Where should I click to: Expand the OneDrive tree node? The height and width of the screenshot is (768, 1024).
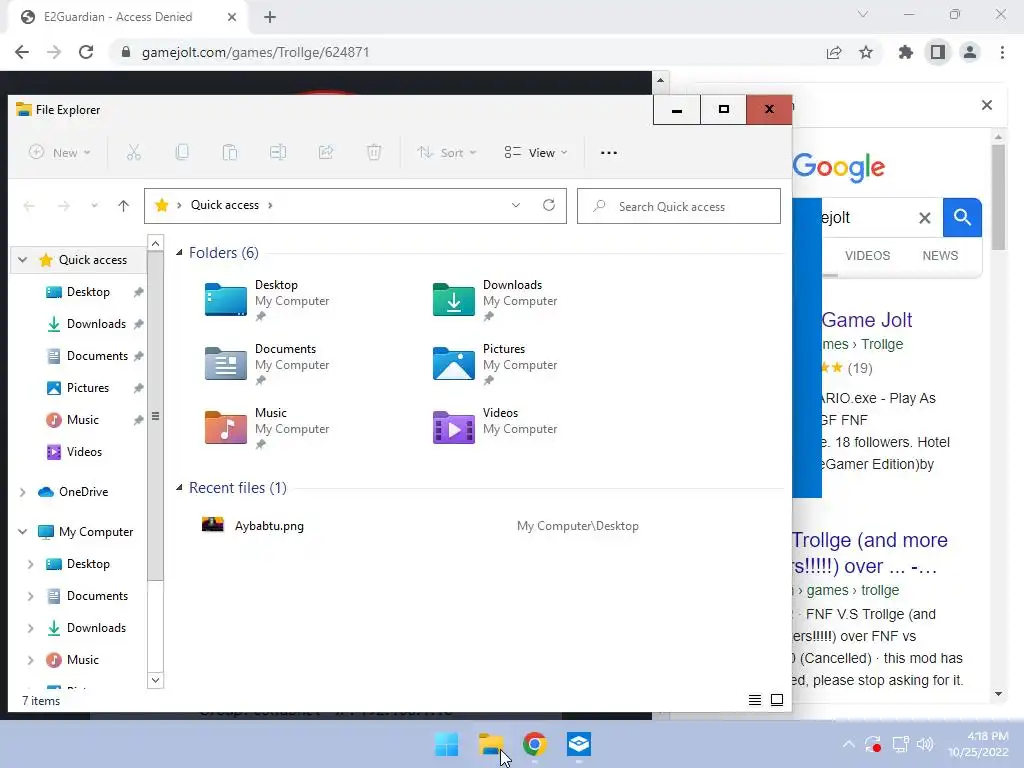pos(23,492)
